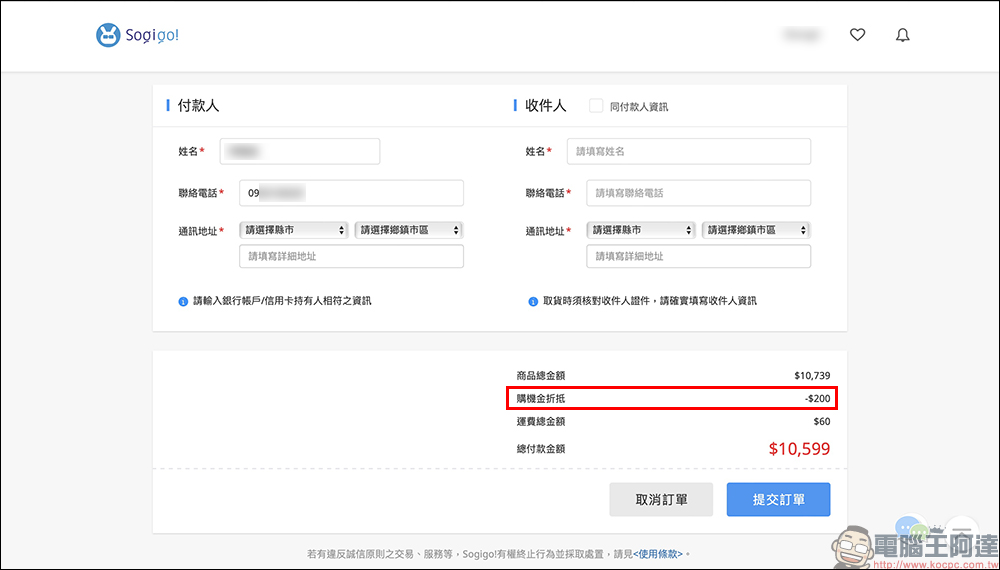Open the recipient 請選擇鄉鎮市區 dropdown

(x=756, y=230)
